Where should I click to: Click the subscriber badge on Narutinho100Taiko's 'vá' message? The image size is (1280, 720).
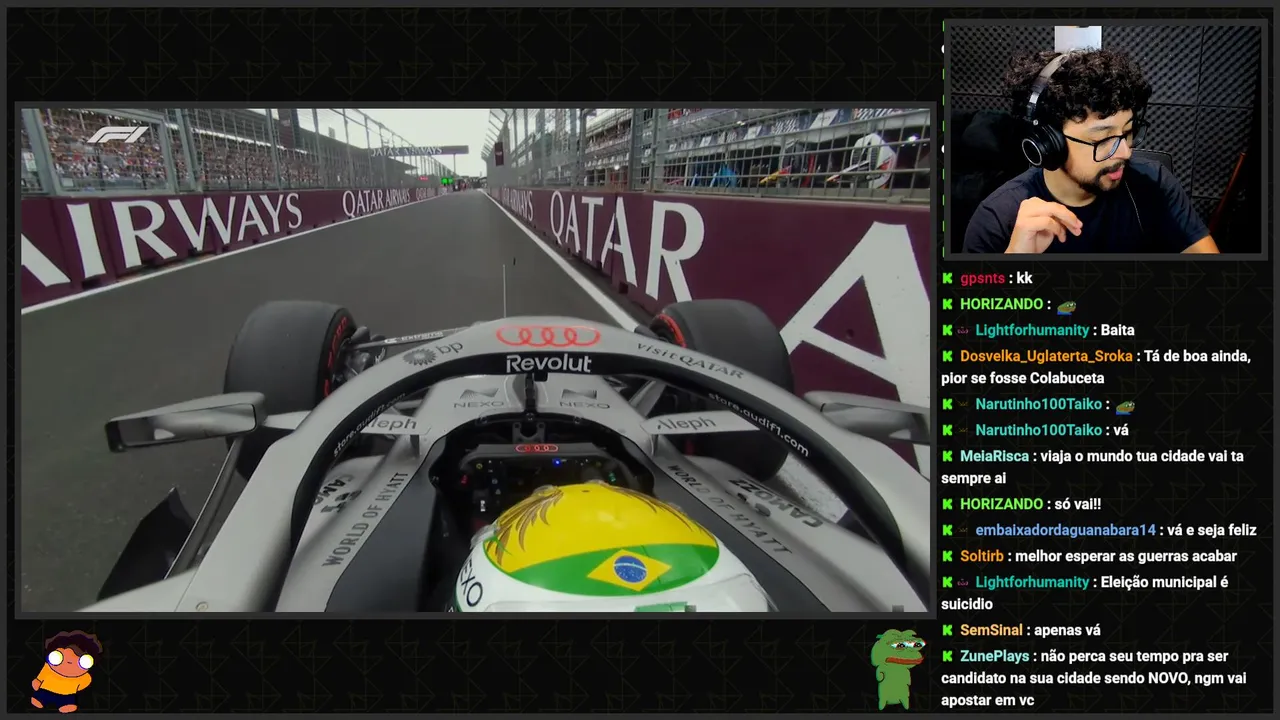coord(964,430)
